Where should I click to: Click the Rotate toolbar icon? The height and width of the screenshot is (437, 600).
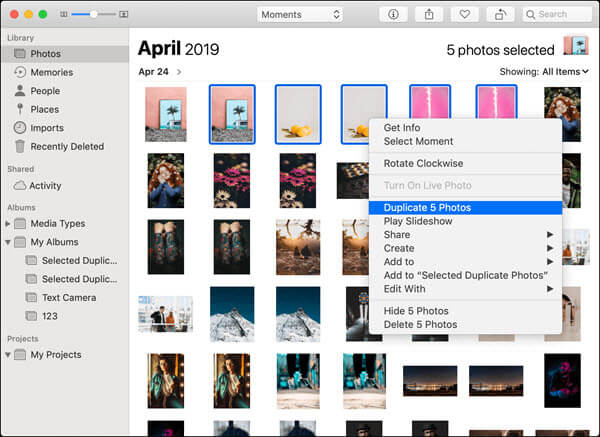coord(500,15)
